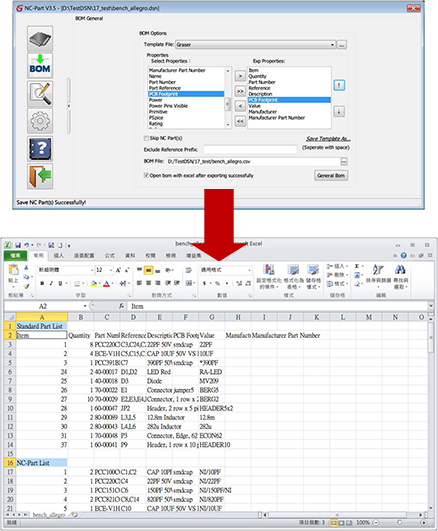Toggle Bold formatting in Excel
This screenshot has width=438, height=531.
tap(42, 283)
